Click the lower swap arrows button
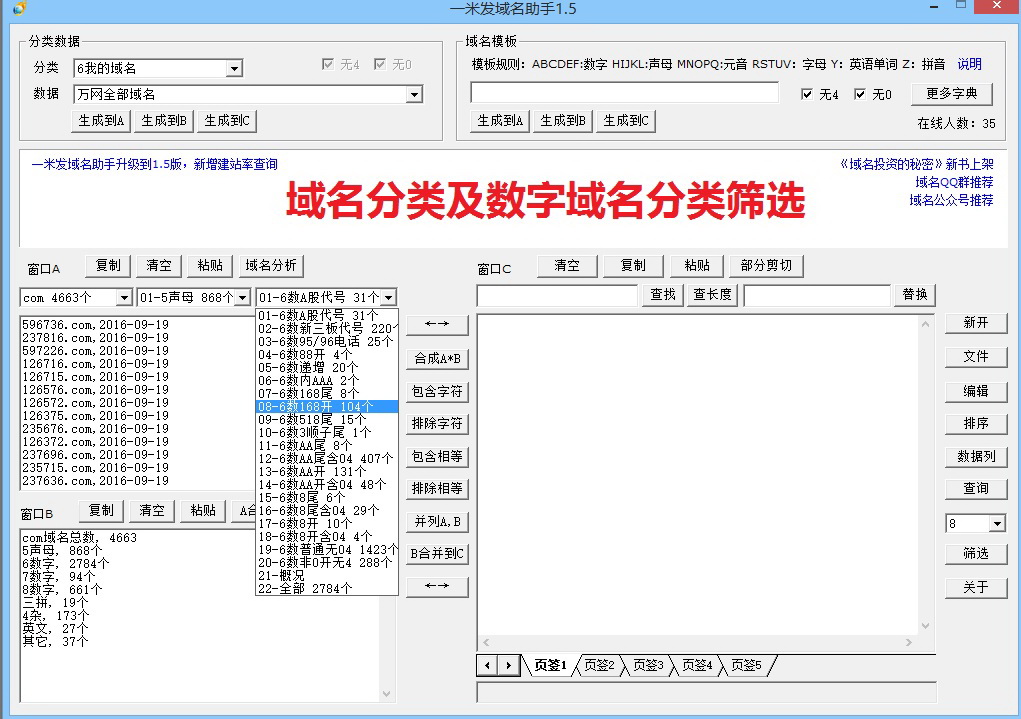The image size is (1021, 719). click(437, 586)
